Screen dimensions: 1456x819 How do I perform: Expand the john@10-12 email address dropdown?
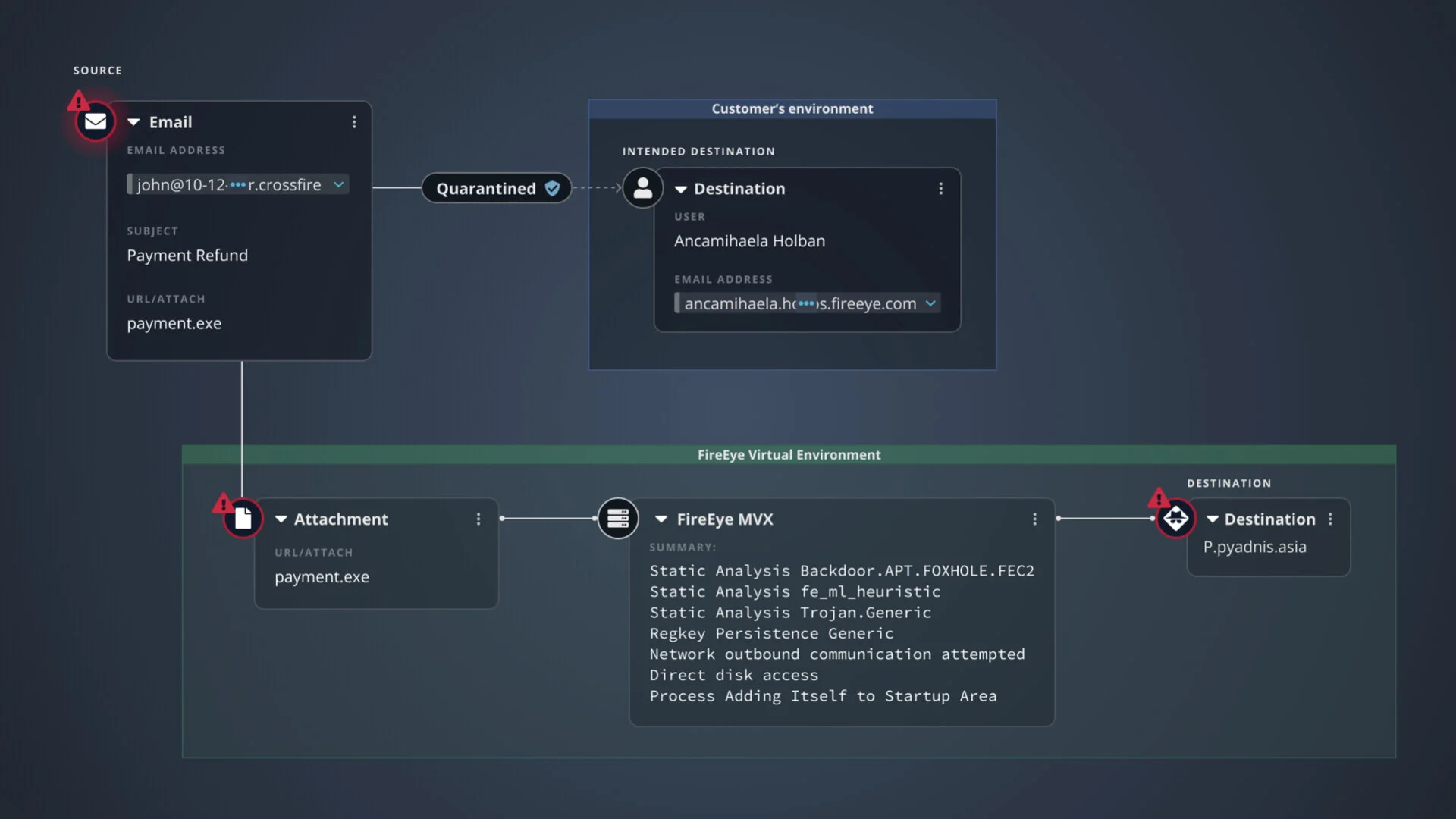click(339, 184)
